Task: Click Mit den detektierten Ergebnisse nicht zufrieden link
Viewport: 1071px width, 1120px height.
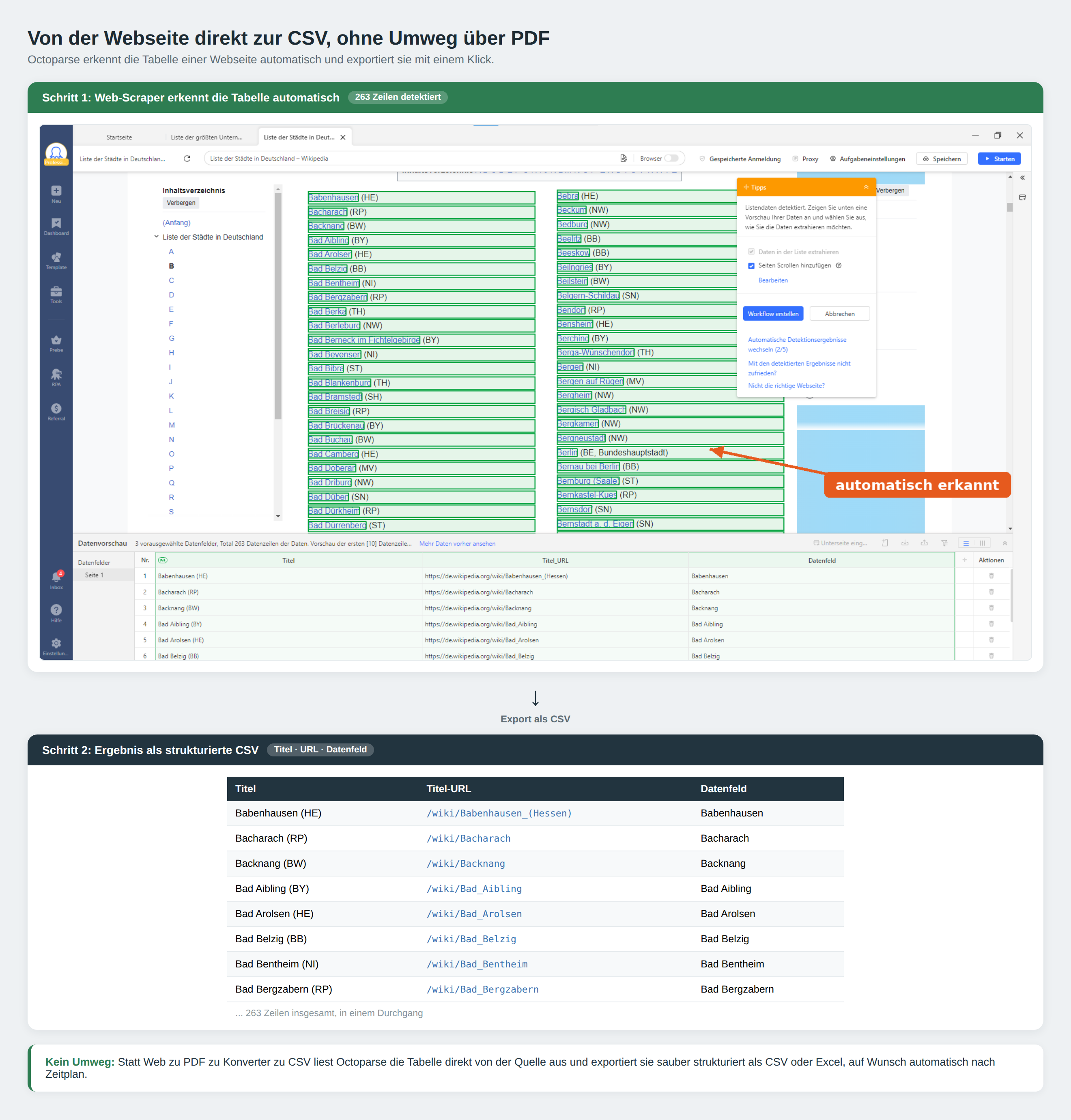Action: (799, 368)
